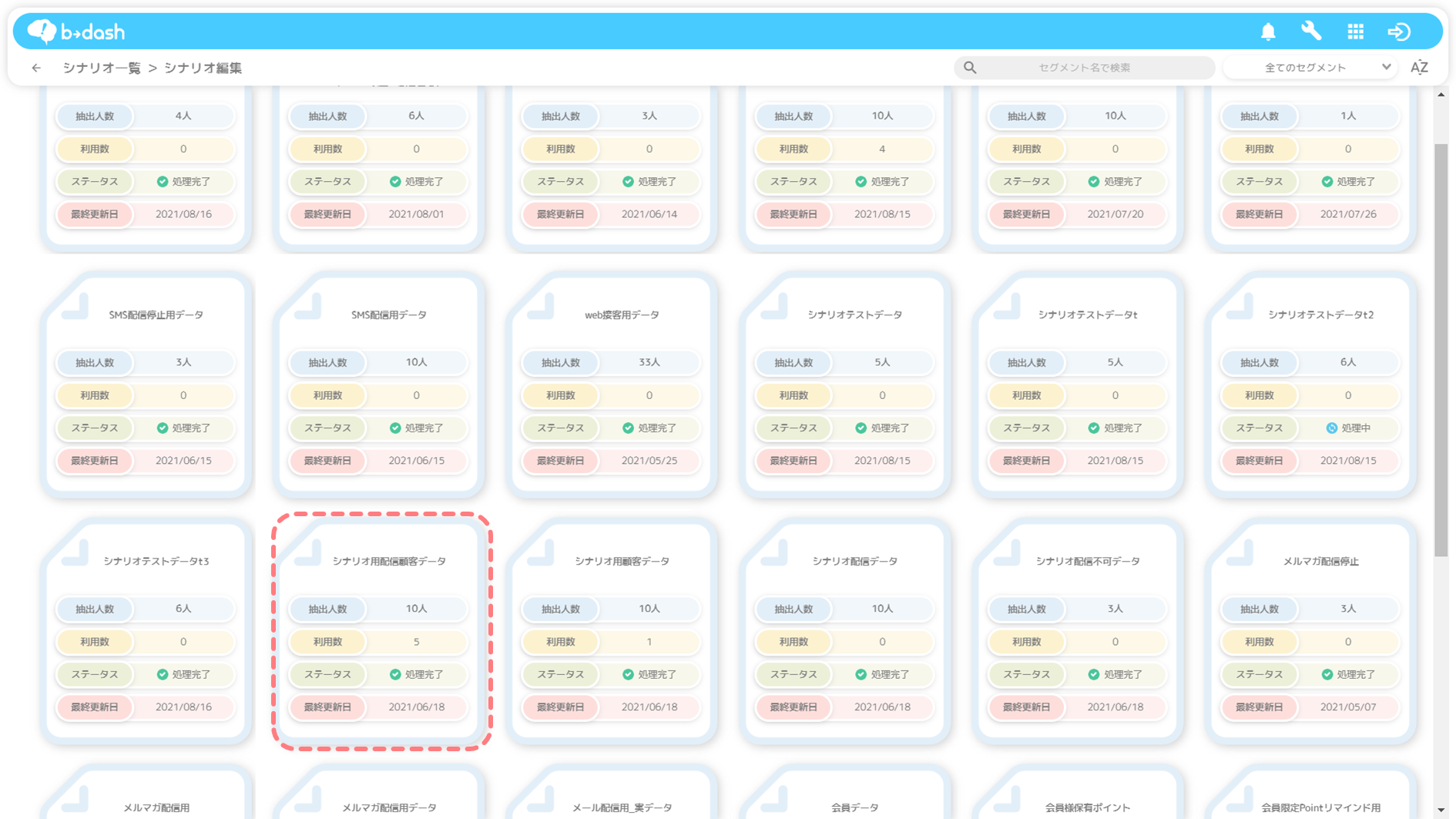Screen dimensions: 1456x819
Task: Click the file icon on メルマガ配信停止
Action: tap(1240, 553)
